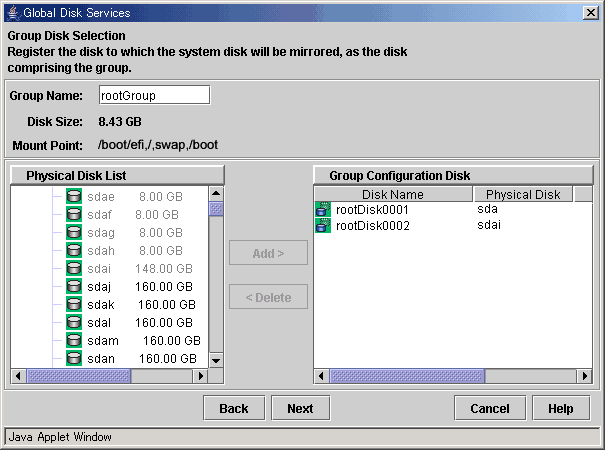Viewport: 605px width, 450px height.
Task: Click the Physical Disk List right scroll arrow
Action: click(201, 376)
